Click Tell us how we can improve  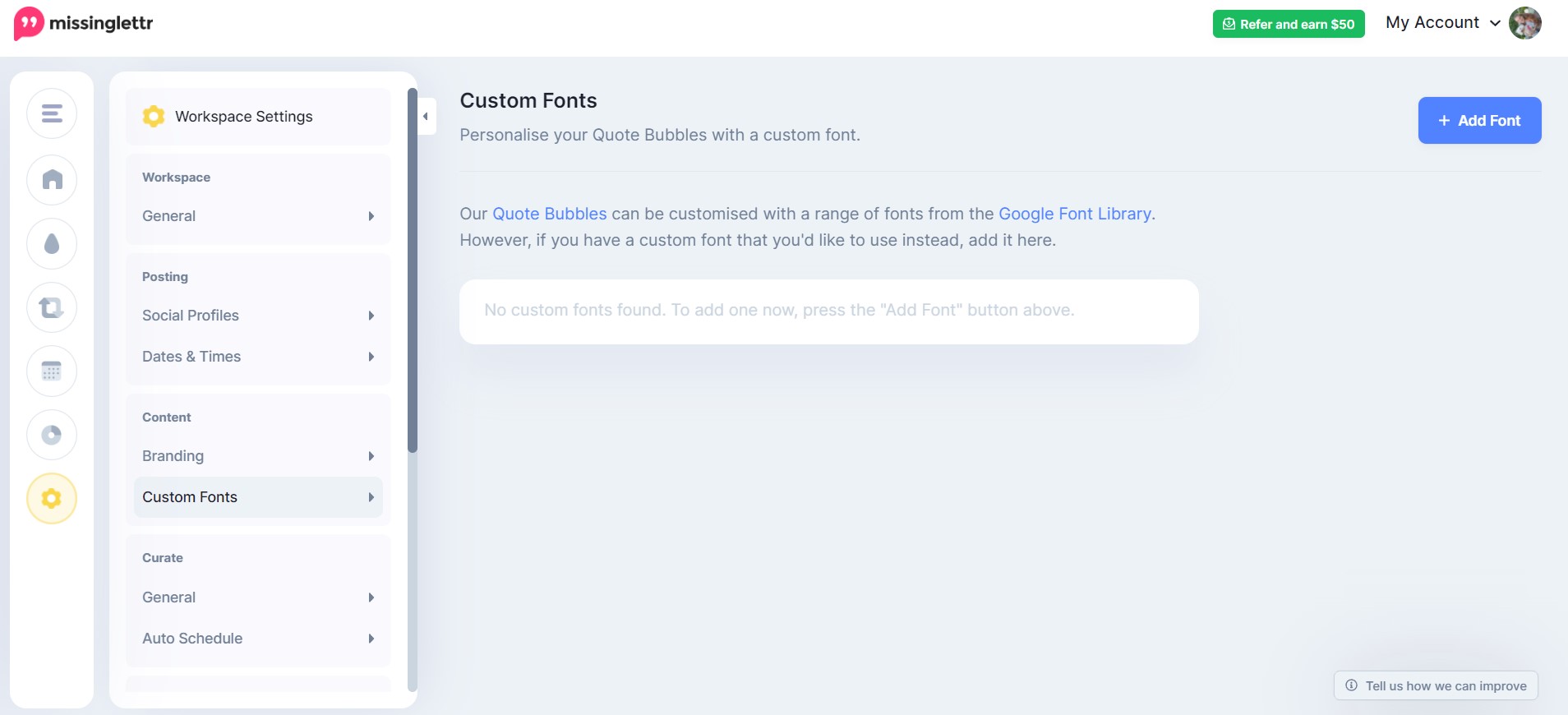pos(1436,685)
